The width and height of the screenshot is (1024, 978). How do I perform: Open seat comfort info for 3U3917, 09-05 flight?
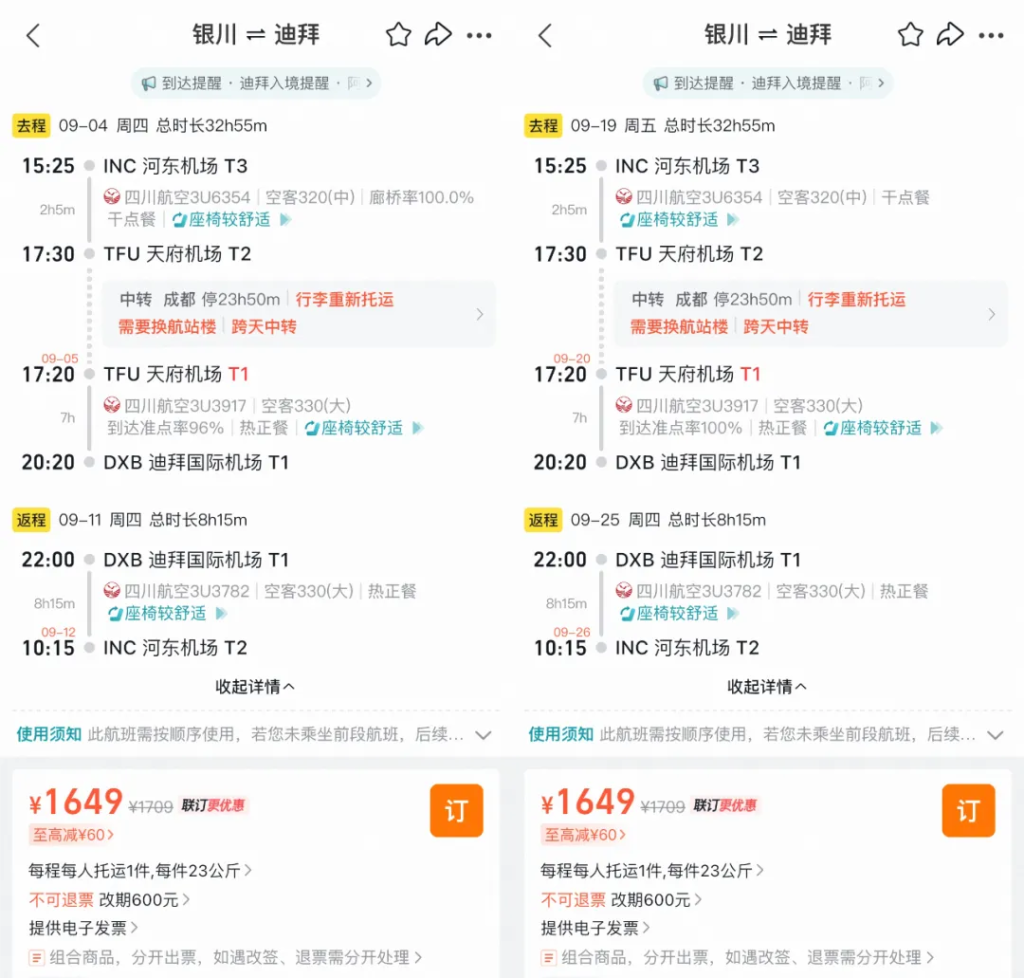click(x=363, y=428)
